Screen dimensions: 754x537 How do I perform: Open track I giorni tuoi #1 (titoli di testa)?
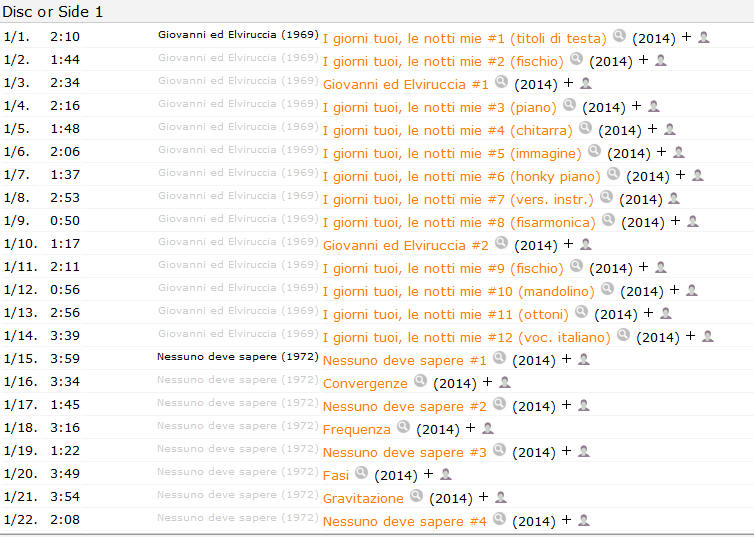pos(465,38)
